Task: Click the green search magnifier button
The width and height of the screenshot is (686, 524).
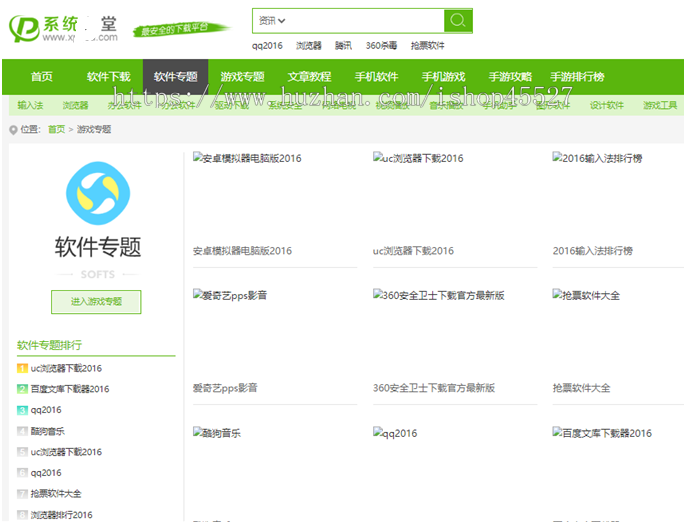Action: [458, 21]
